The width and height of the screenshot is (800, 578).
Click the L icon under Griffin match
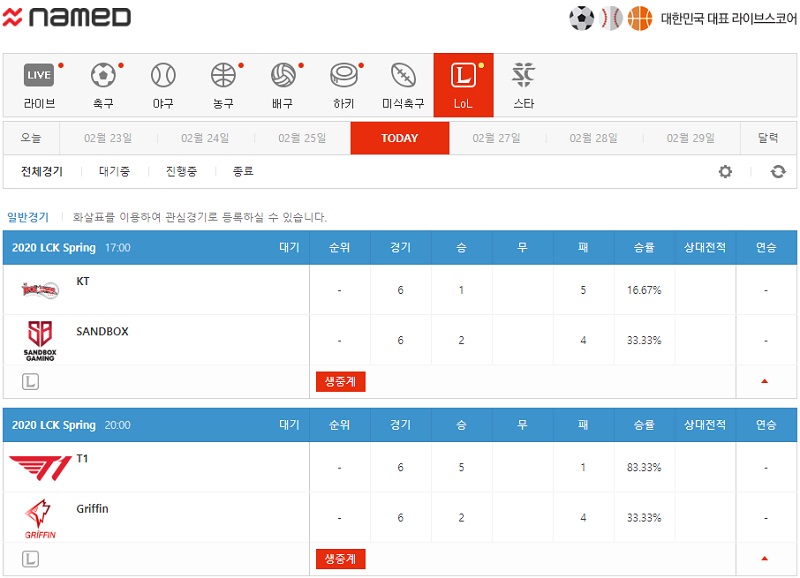click(31, 559)
